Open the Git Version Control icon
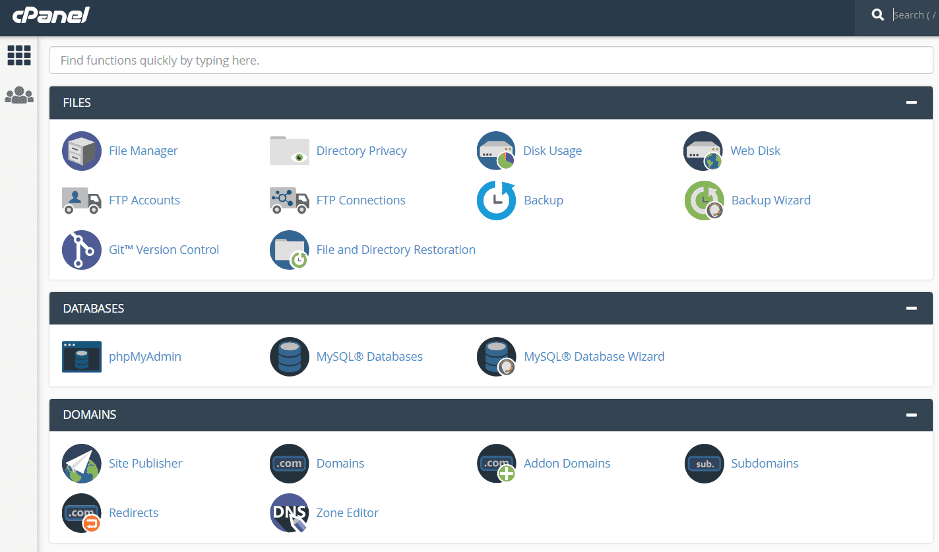The height and width of the screenshot is (552, 939). (81, 250)
